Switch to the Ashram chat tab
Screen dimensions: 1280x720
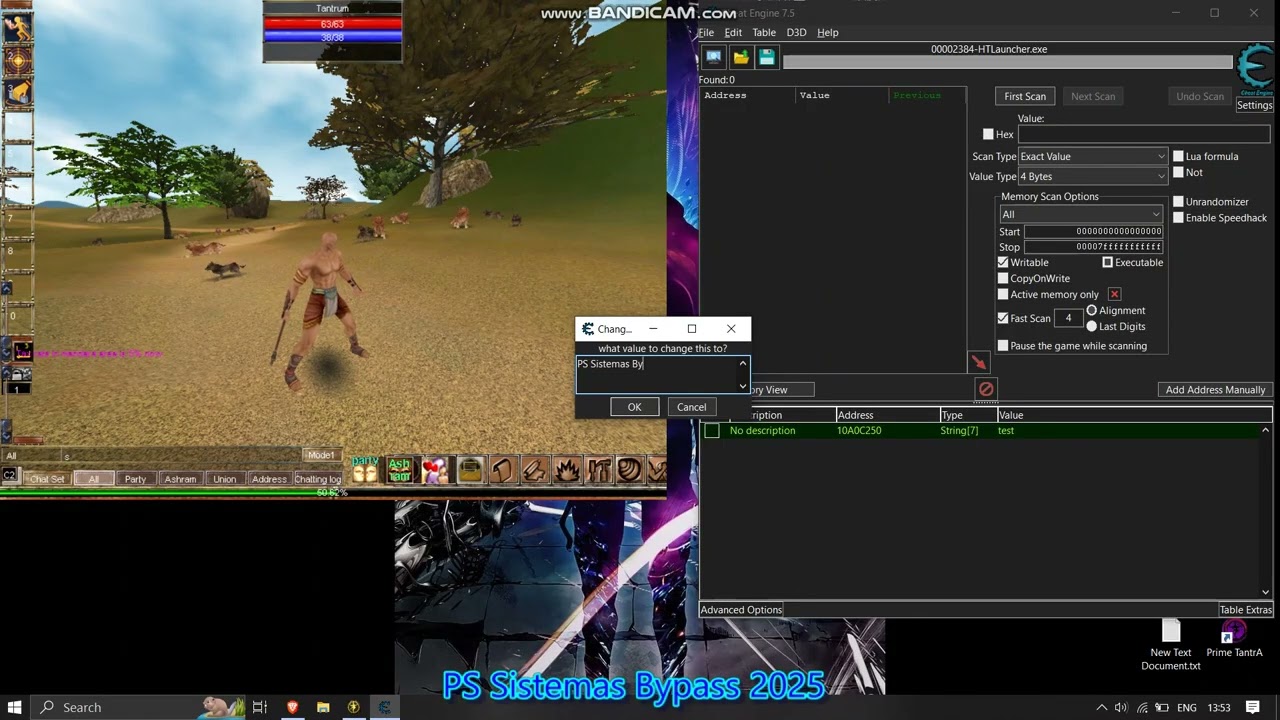[x=180, y=479]
